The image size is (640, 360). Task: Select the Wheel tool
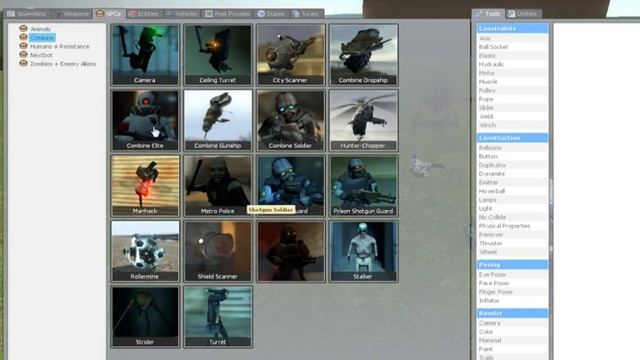pyautogui.click(x=512, y=252)
